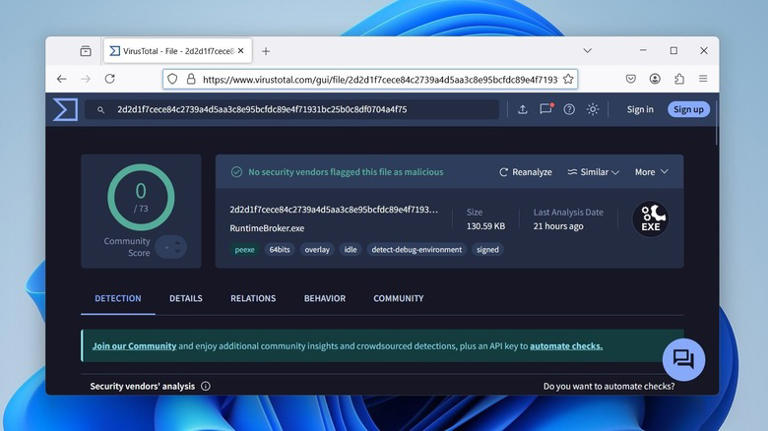This screenshot has width=768, height=431.
Task: Open the notifications flag icon
Action: [x=546, y=109]
